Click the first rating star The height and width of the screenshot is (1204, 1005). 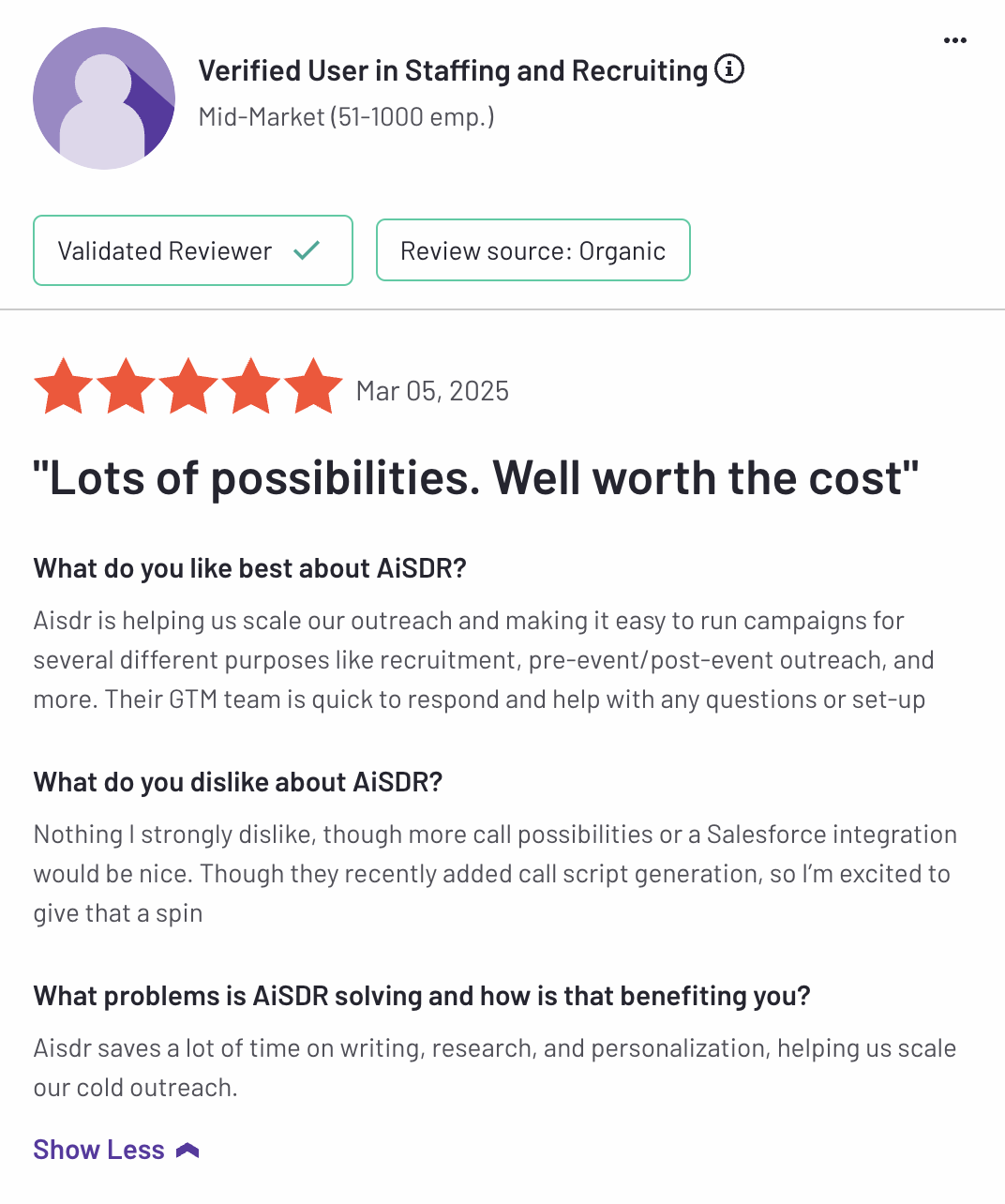point(63,386)
